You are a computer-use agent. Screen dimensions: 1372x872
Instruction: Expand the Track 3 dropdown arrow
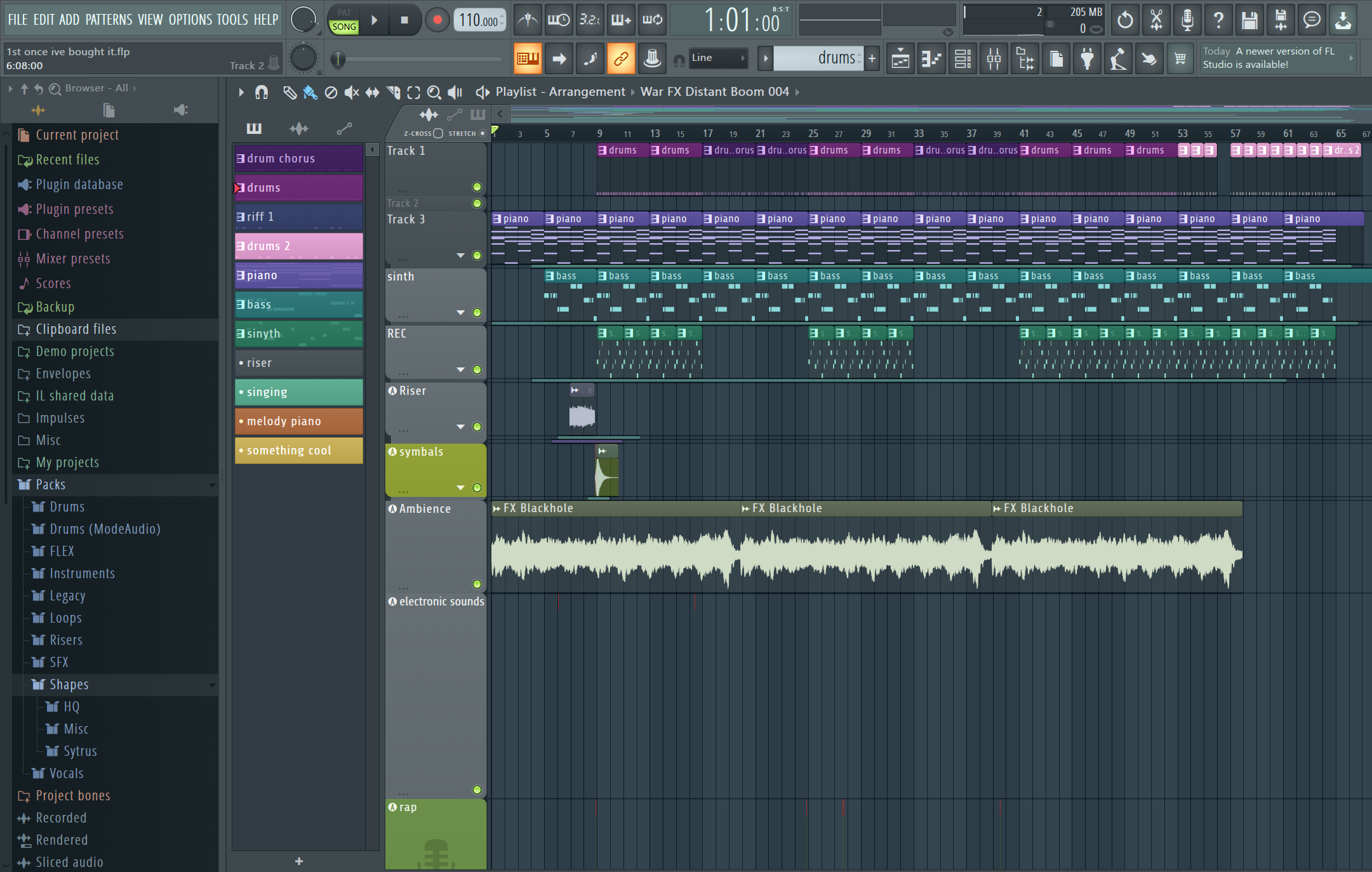[461, 255]
